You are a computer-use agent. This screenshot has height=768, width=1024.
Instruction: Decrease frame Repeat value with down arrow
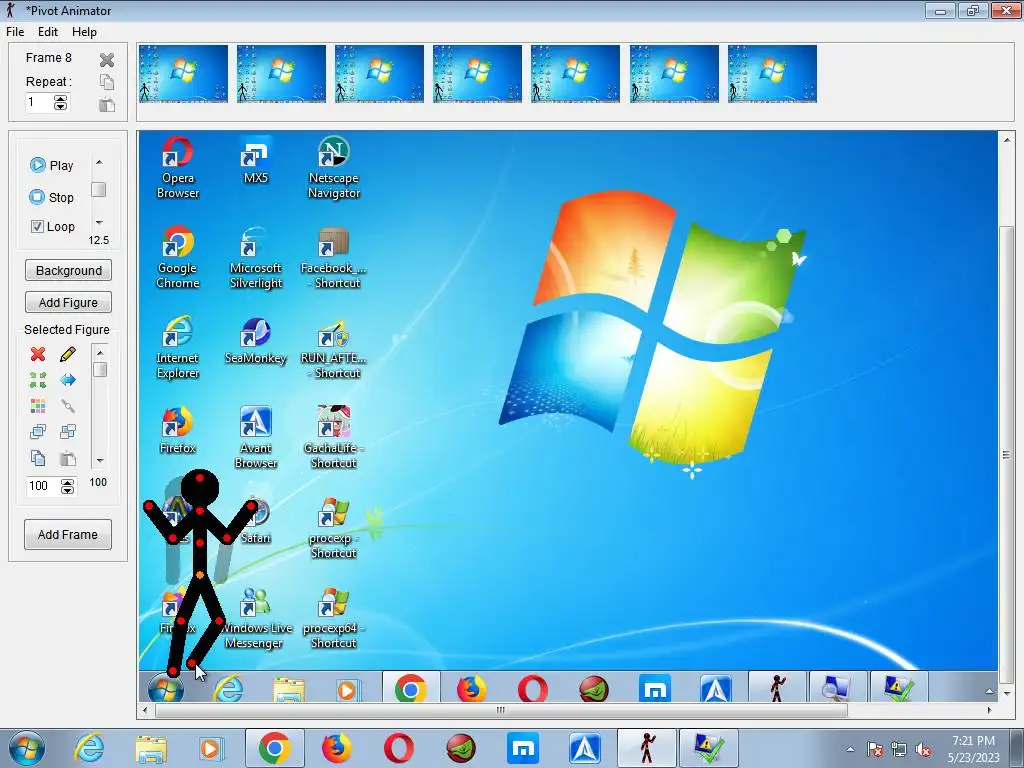point(61,106)
